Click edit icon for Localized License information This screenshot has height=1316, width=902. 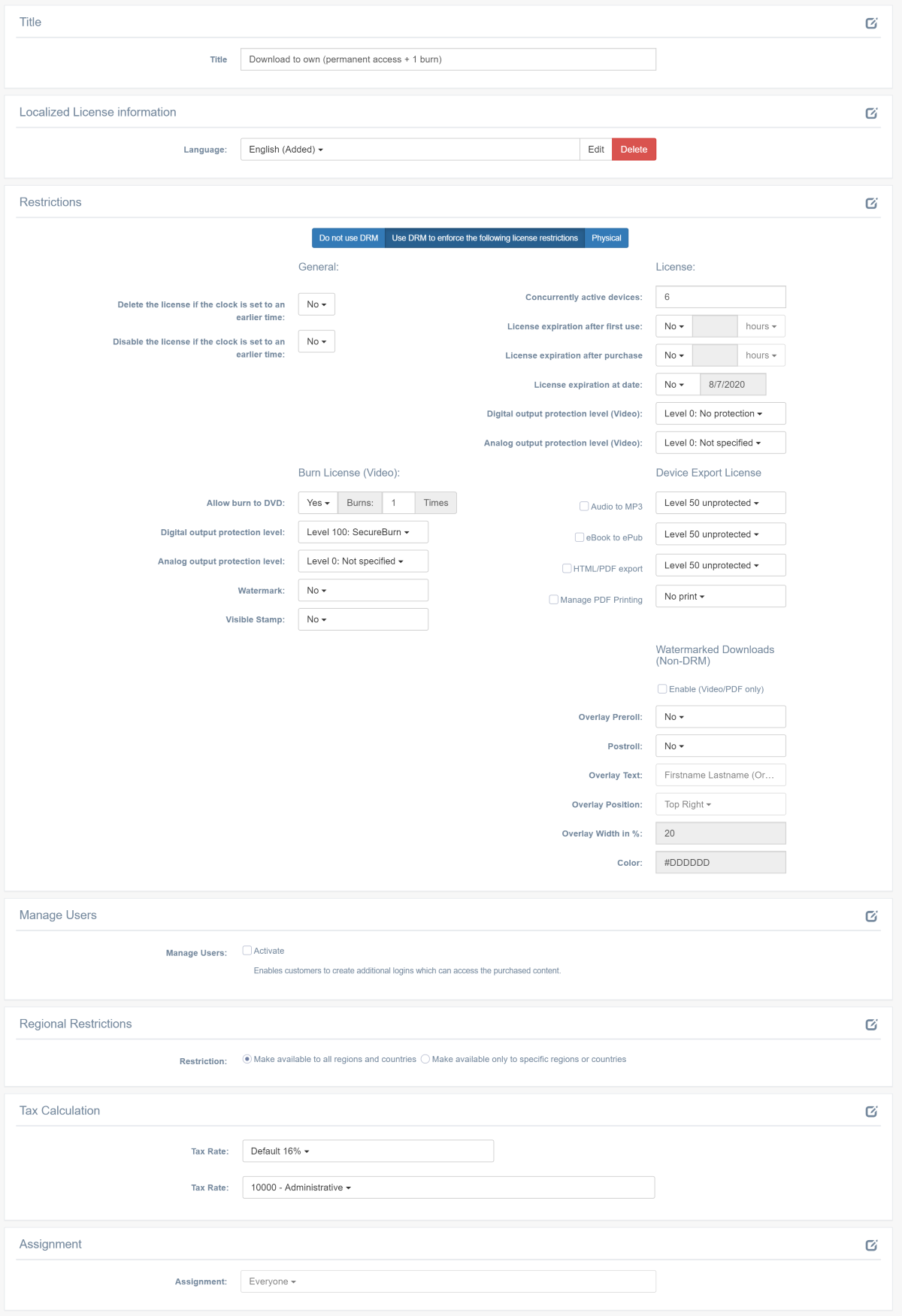pyautogui.click(x=871, y=113)
